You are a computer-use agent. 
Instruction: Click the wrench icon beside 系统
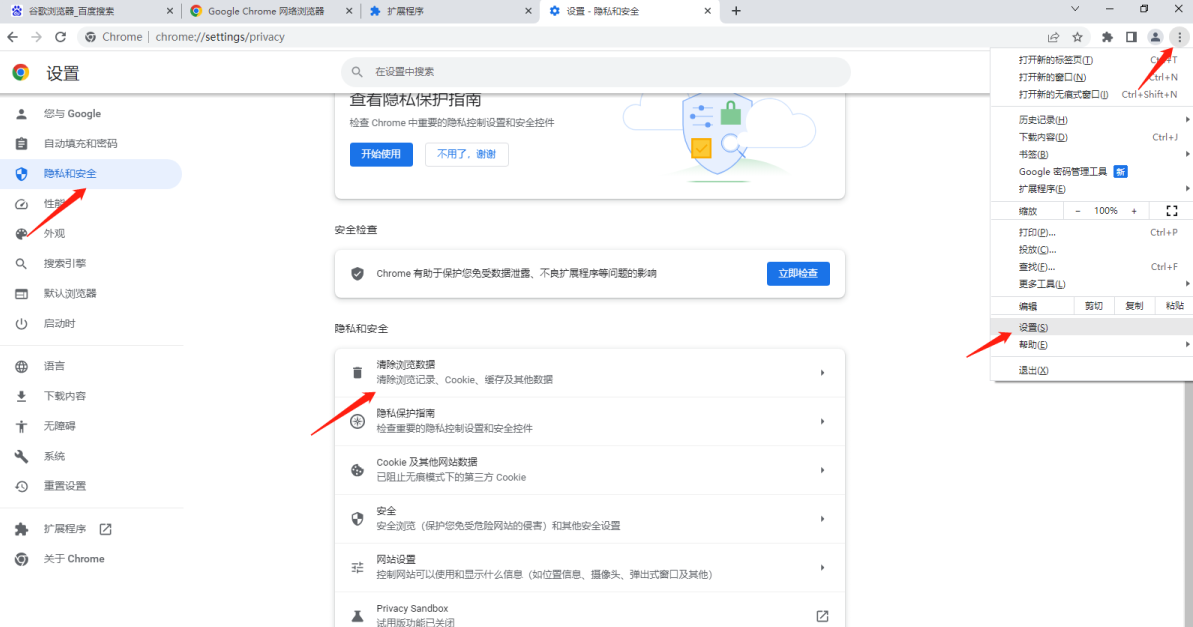[21, 456]
